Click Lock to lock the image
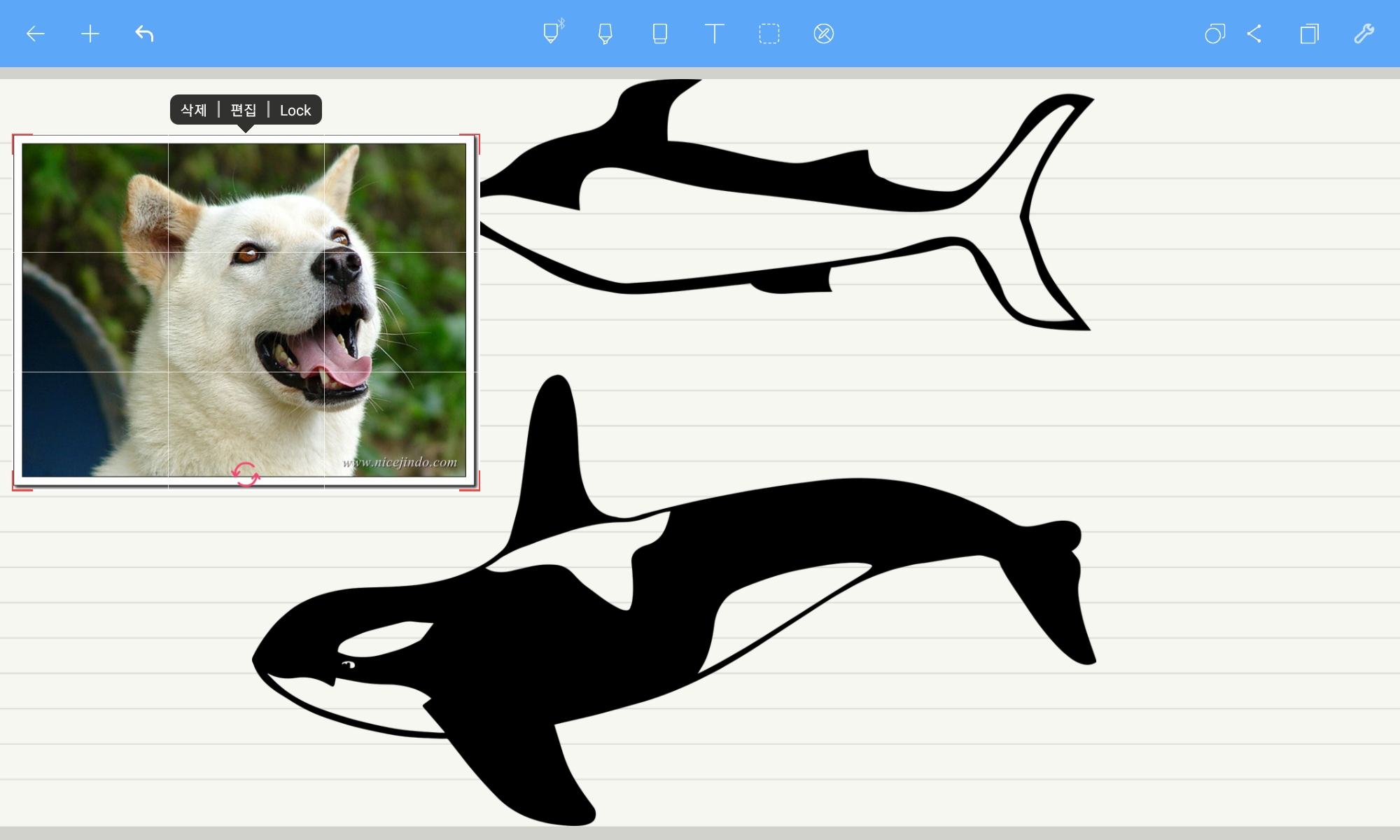The height and width of the screenshot is (840, 1400). 295,110
